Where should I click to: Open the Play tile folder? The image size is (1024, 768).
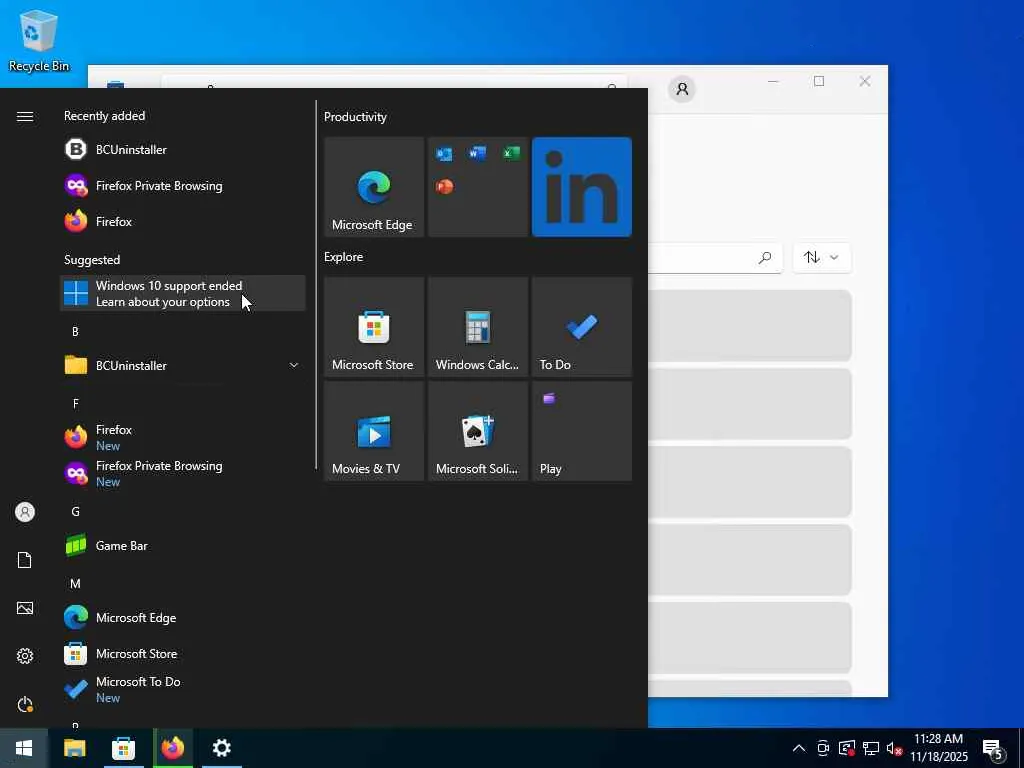tap(581, 431)
